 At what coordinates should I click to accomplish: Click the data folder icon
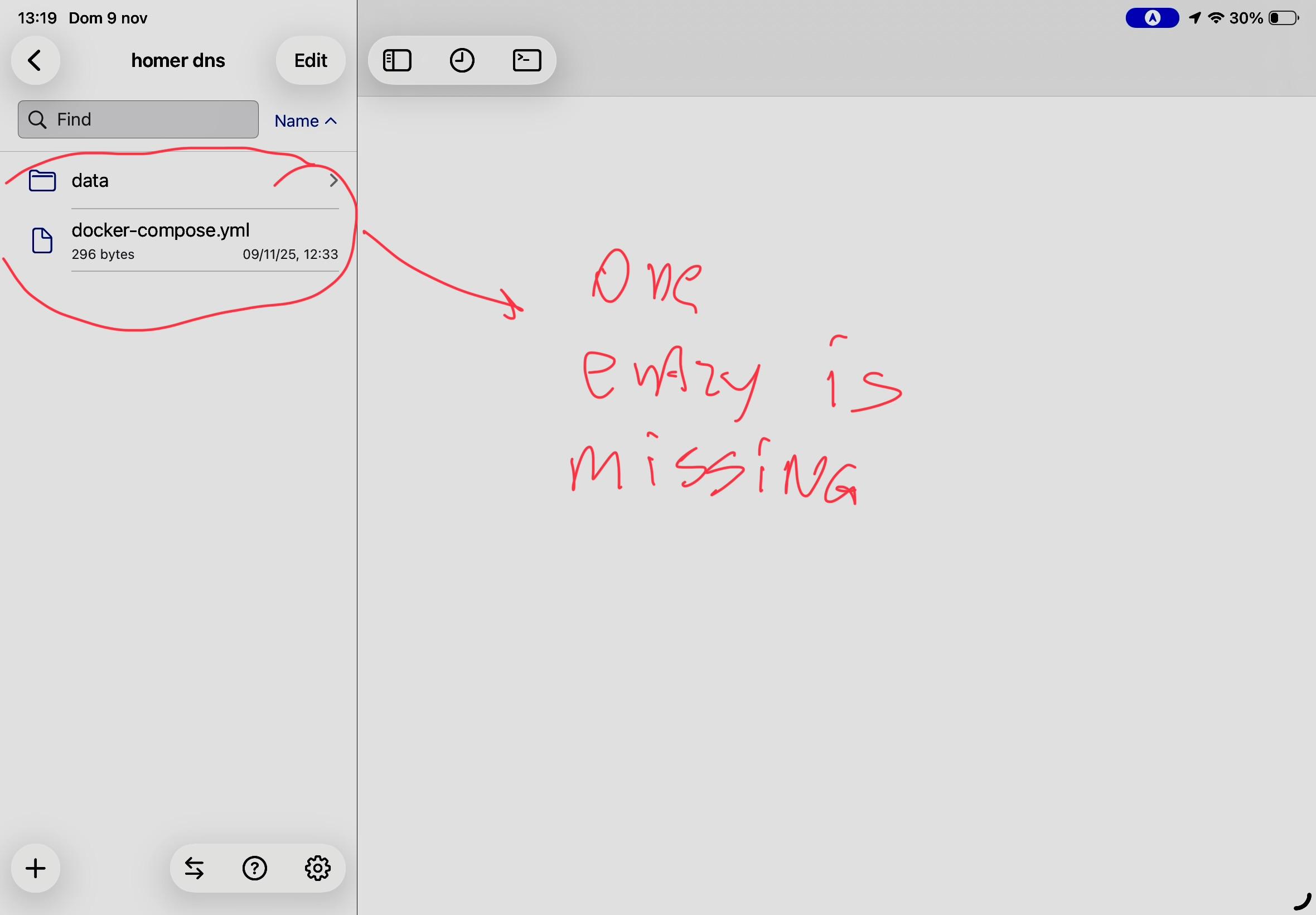(42, 181)
